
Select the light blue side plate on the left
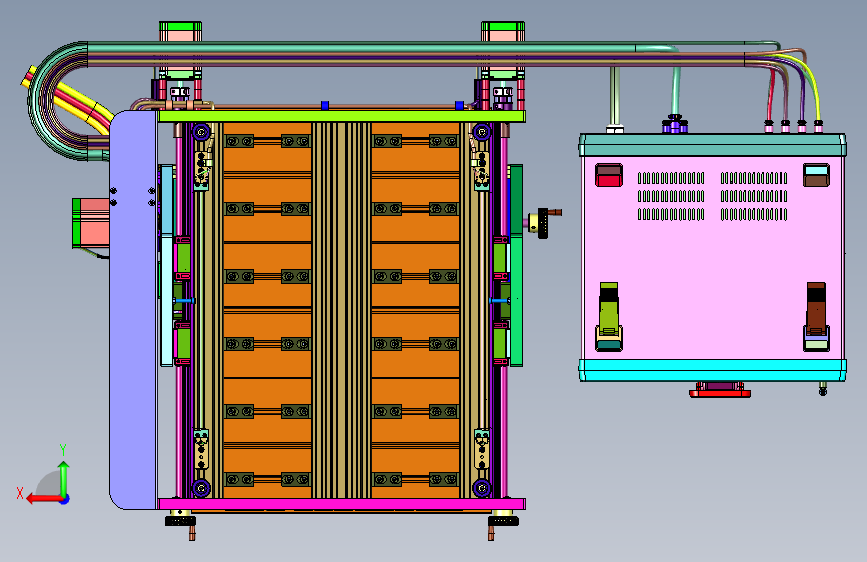(x=166, y=266)
